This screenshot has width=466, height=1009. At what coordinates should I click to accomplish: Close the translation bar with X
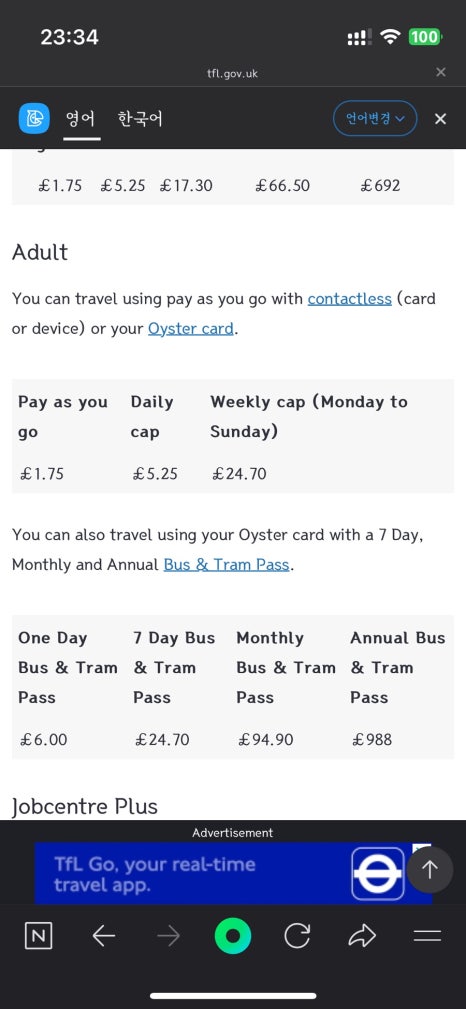(440, 119)
